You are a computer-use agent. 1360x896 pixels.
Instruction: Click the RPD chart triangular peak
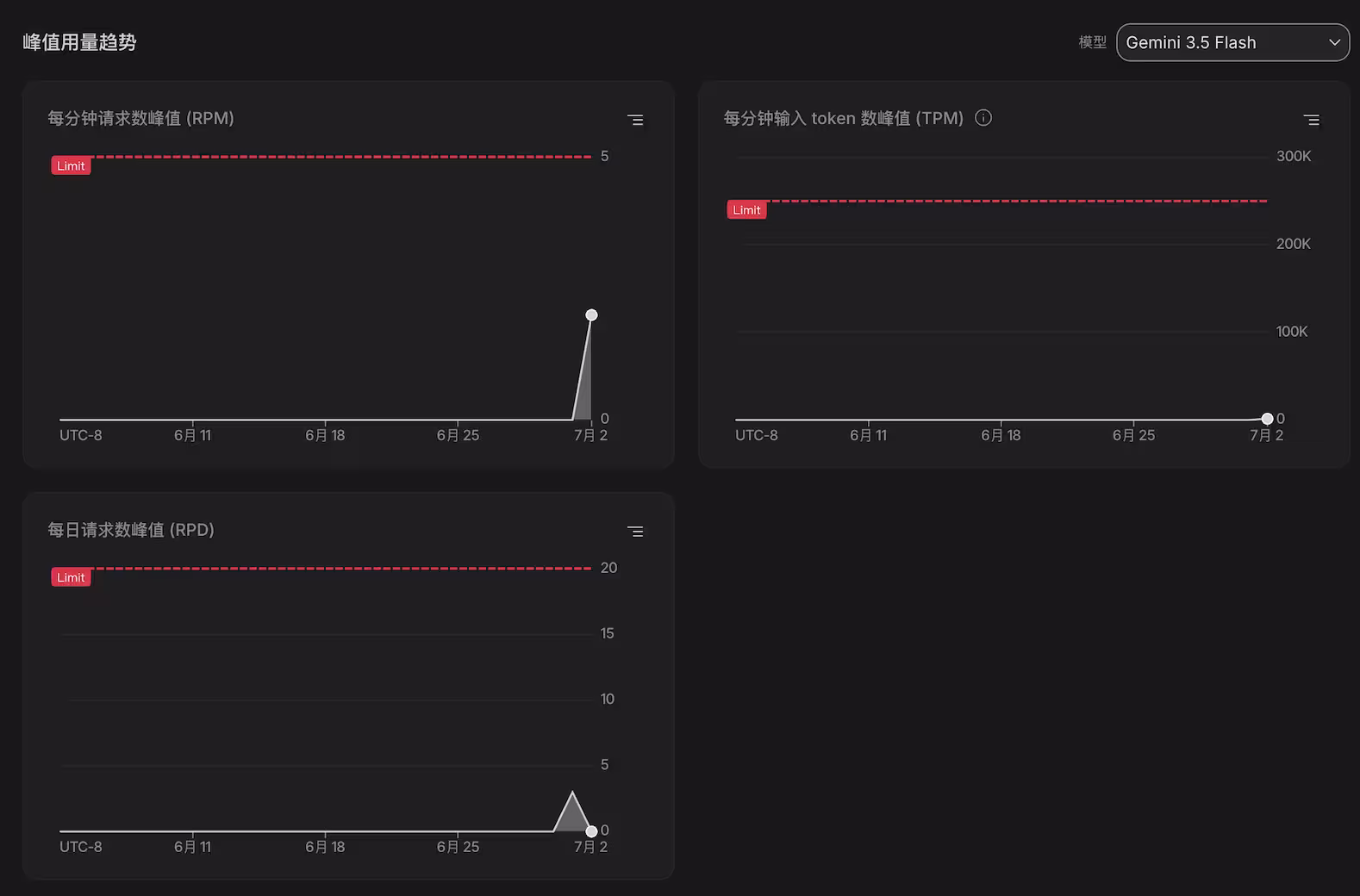[x=572, y=814]
